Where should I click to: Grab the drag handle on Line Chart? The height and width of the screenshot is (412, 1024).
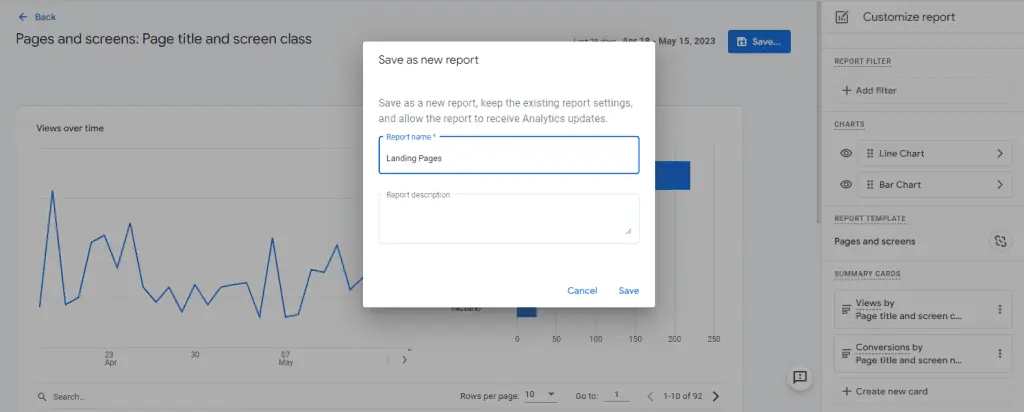870,154
